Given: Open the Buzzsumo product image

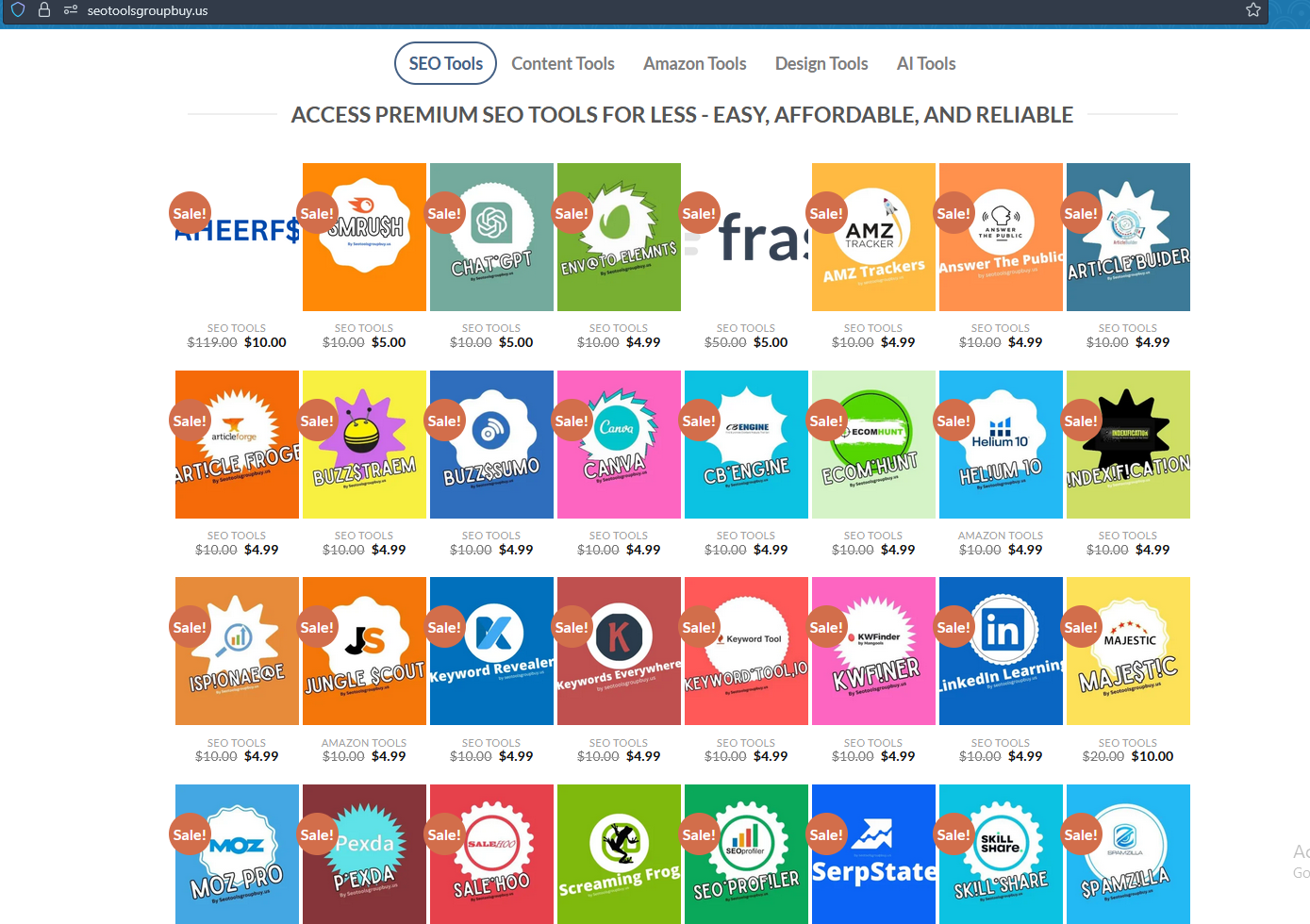Looking at the screenshot, I should point(491,444).
